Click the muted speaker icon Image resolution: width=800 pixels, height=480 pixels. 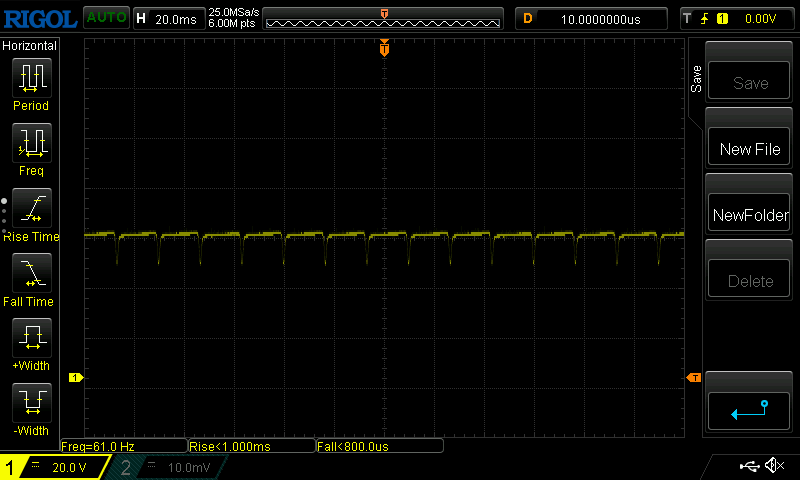pos(774,465)
